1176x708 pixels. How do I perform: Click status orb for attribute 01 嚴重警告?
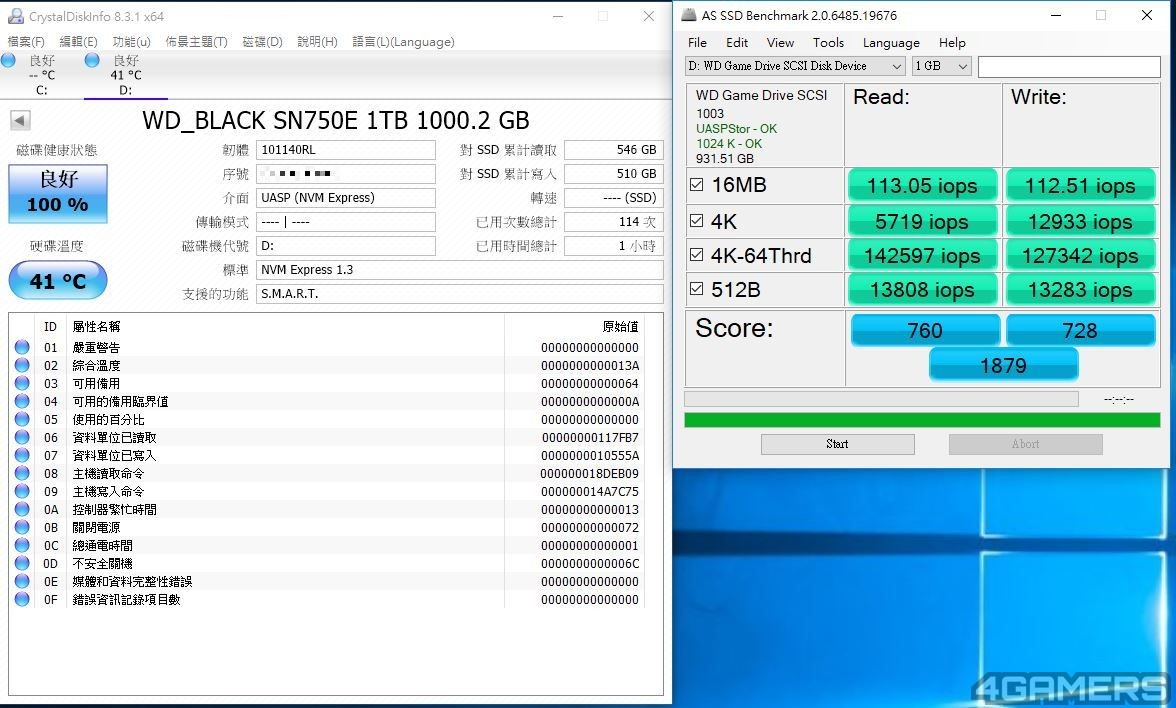(22, 347)
